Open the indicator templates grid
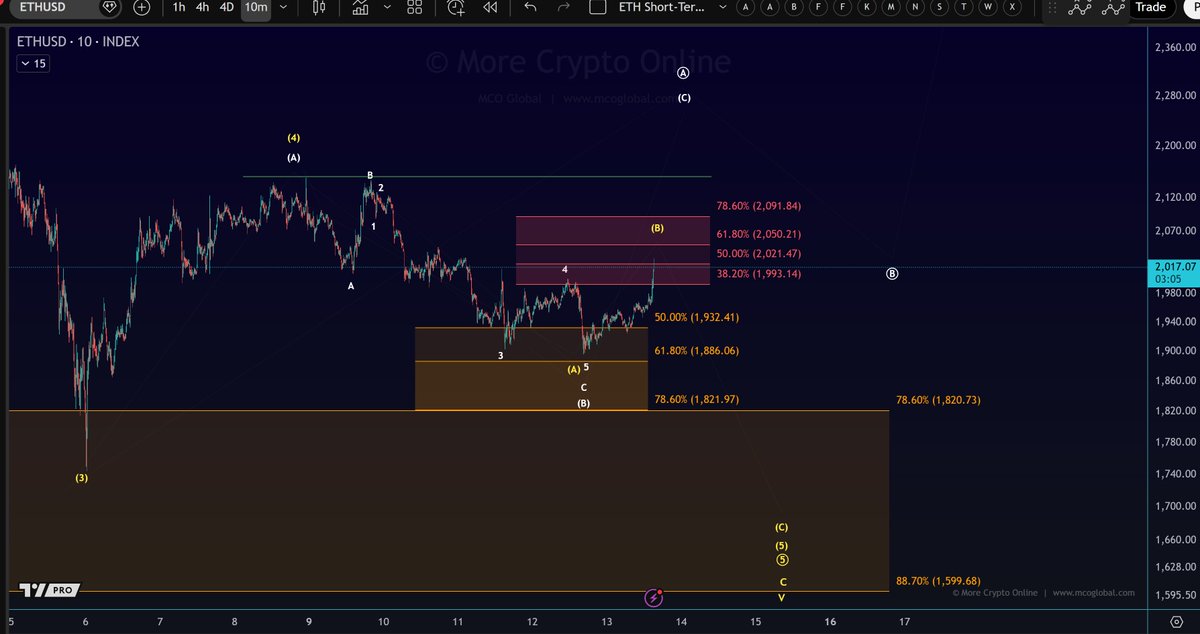The height and width of the screenshot is (634, 1200). 414,7
